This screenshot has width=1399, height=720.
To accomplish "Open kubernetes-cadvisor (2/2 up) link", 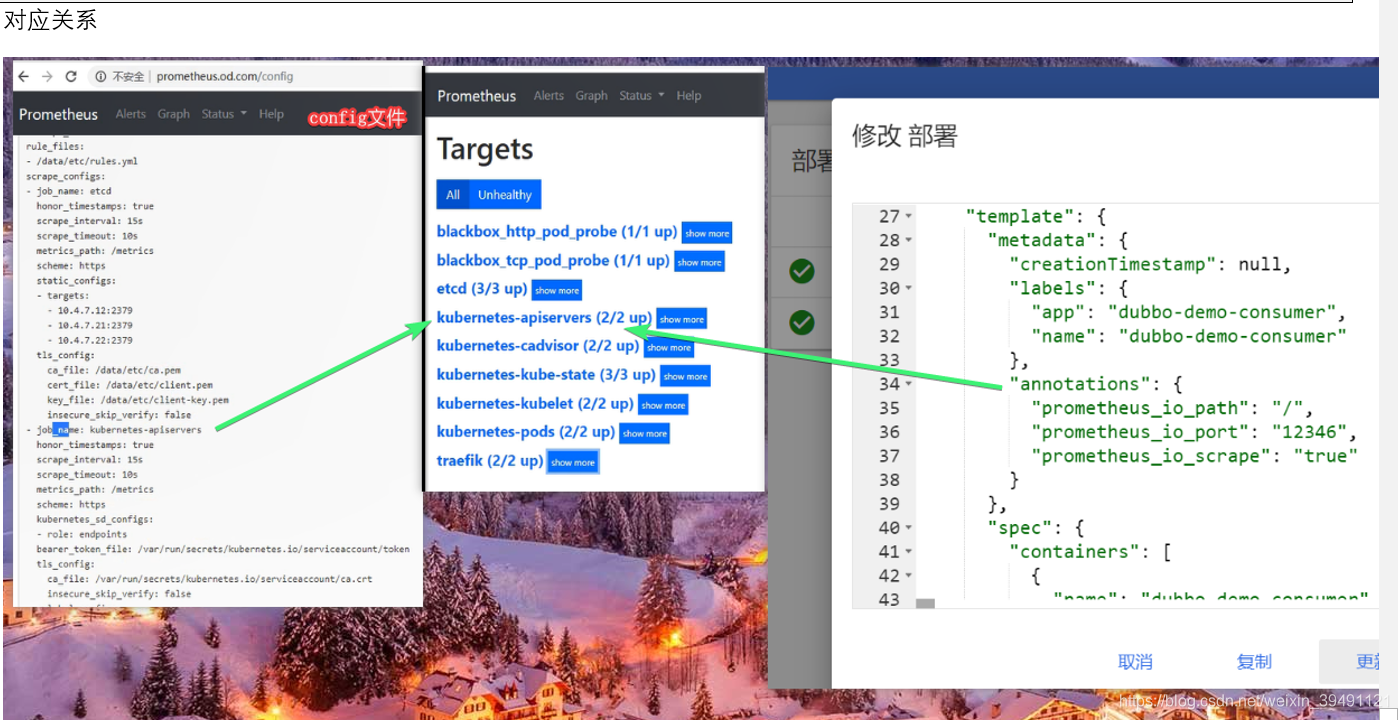I will (x=538, y=346).
